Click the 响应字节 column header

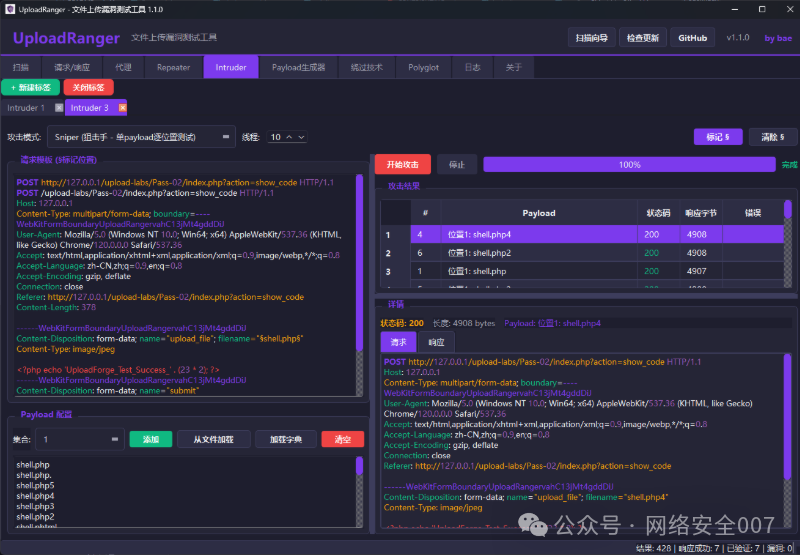coord(701,213)
